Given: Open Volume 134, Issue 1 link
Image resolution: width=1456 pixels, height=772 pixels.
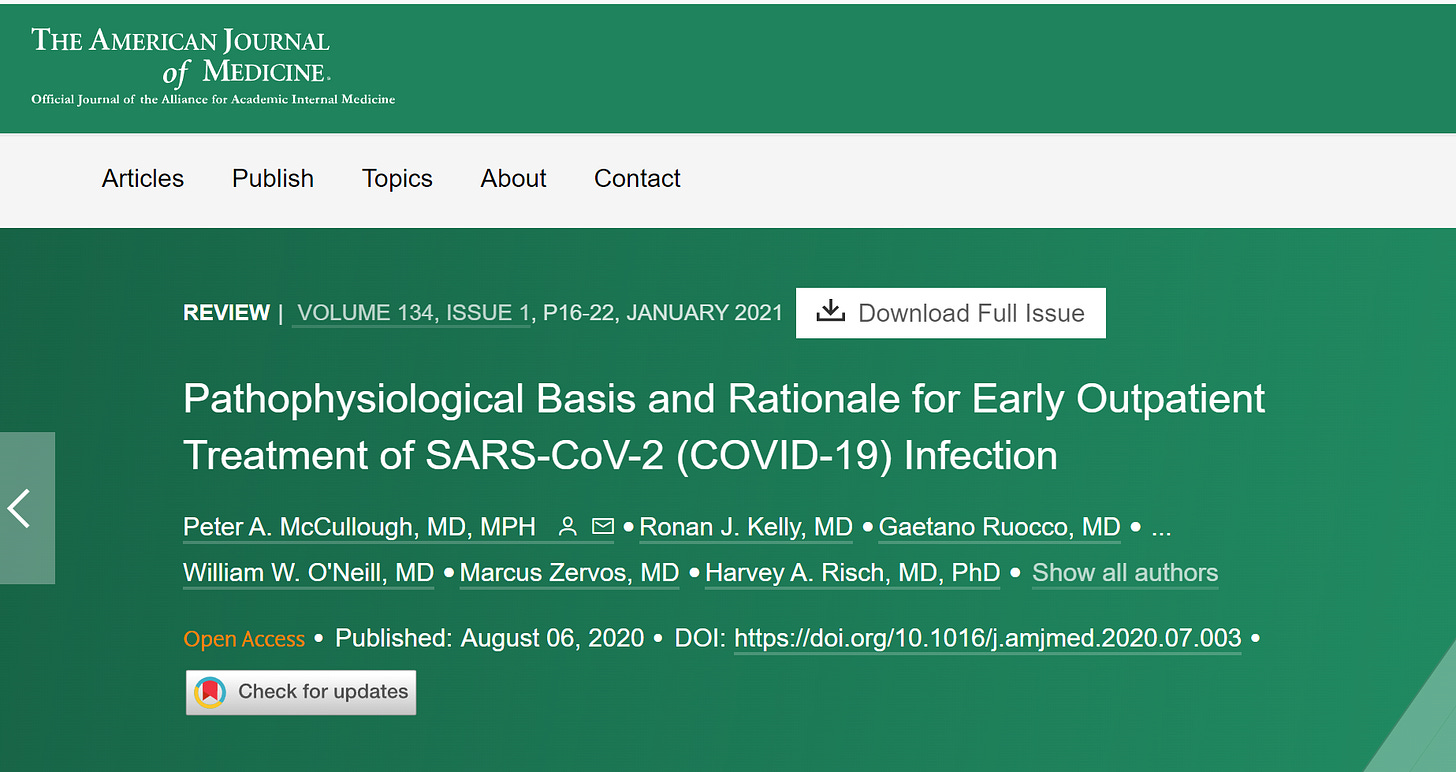Looking at the screenshot, I should tap(413, 313).
